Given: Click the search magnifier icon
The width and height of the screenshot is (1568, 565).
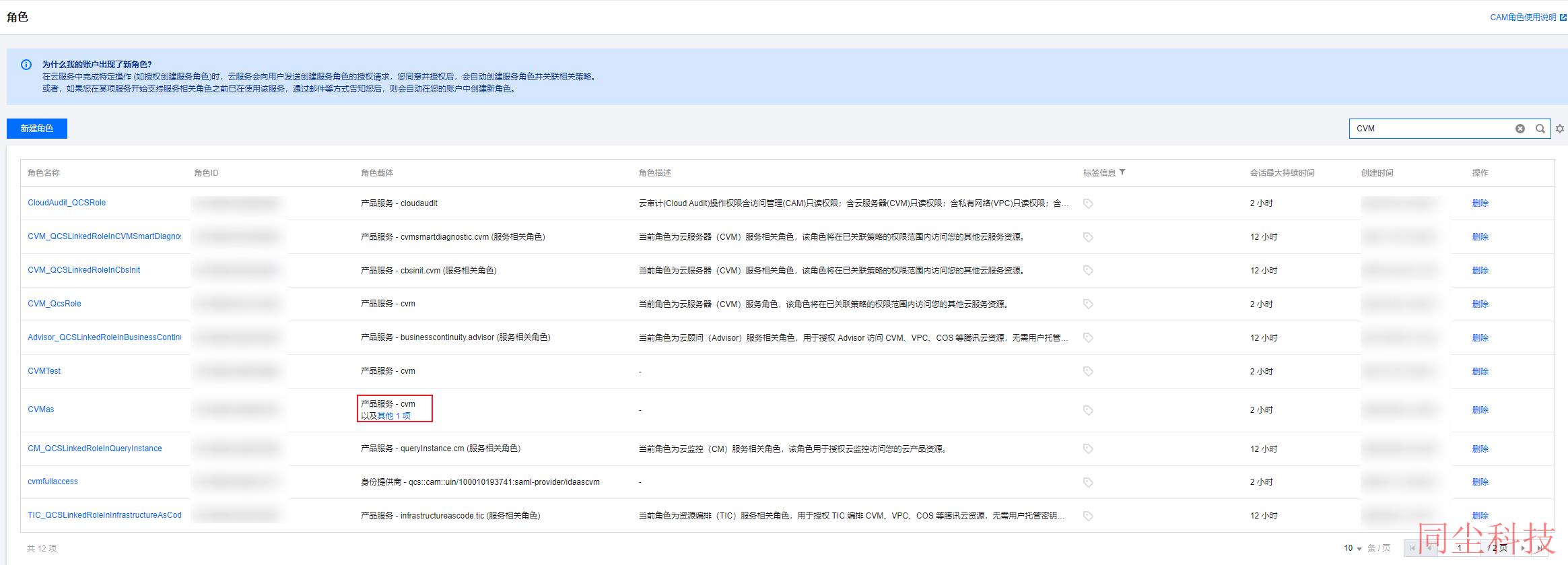Looking at the screenshot, I should tap(1540, 129).
